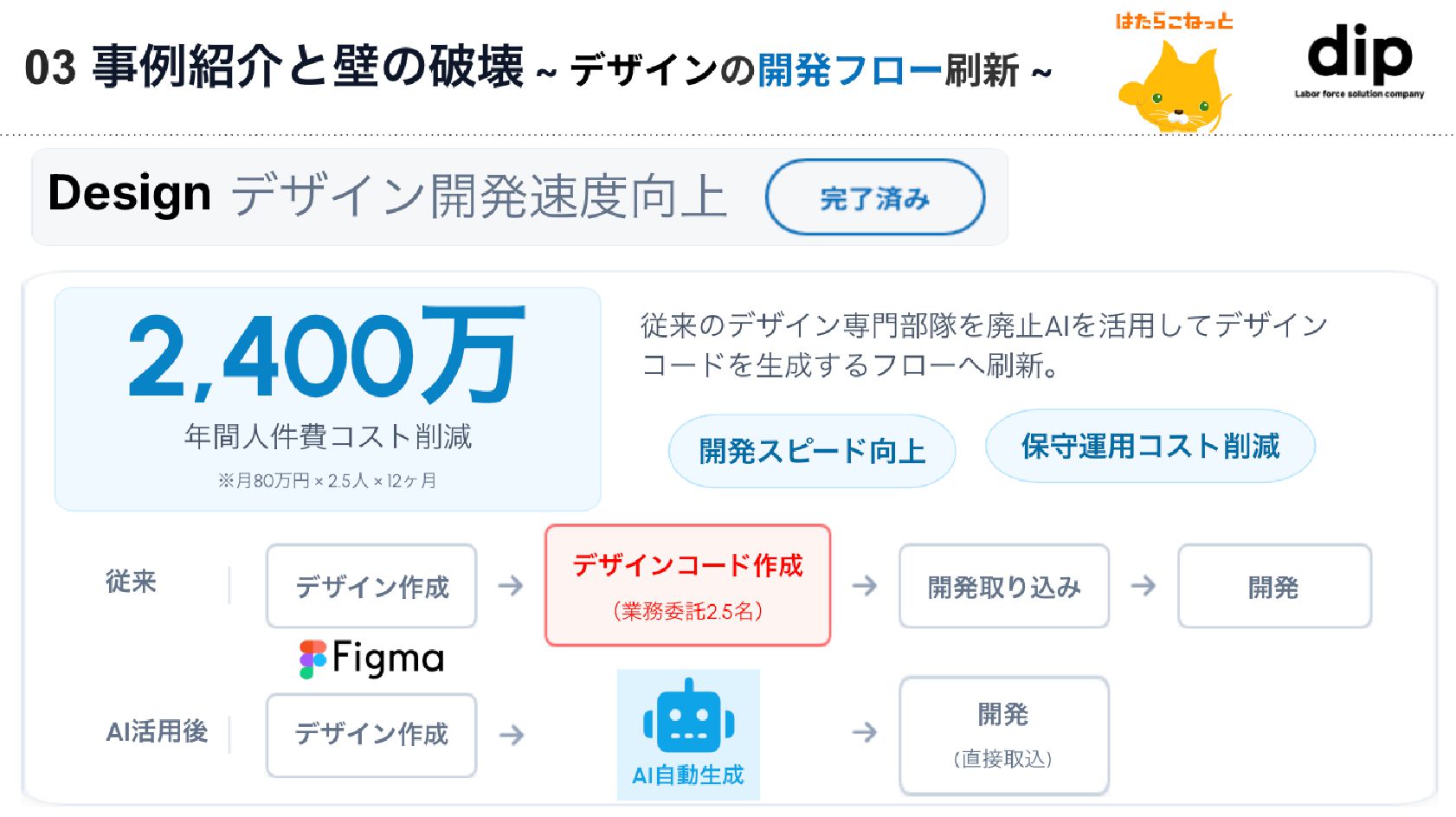Click the 開発取り込み step box

1004,586
